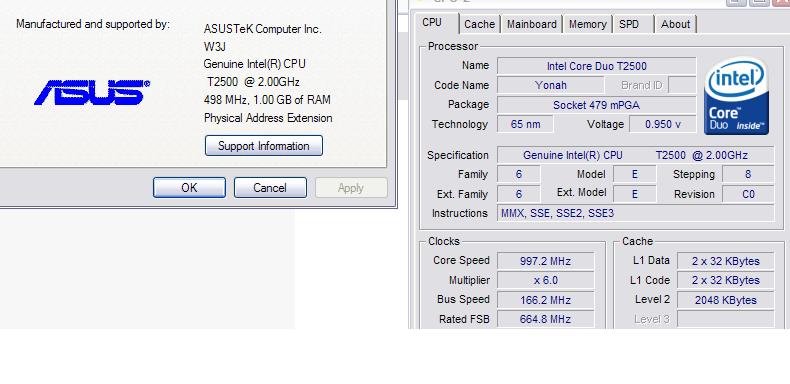Screen dimensions: 790x384
Task: Click the Code Name field showing Yonah
Action: click(x=551, y=85)
